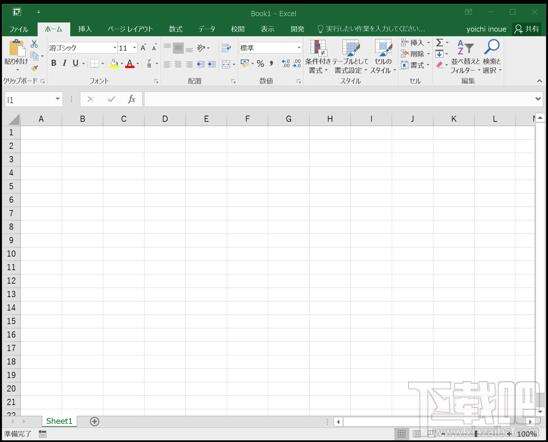Open the font size dropdown

pos(135,48)
